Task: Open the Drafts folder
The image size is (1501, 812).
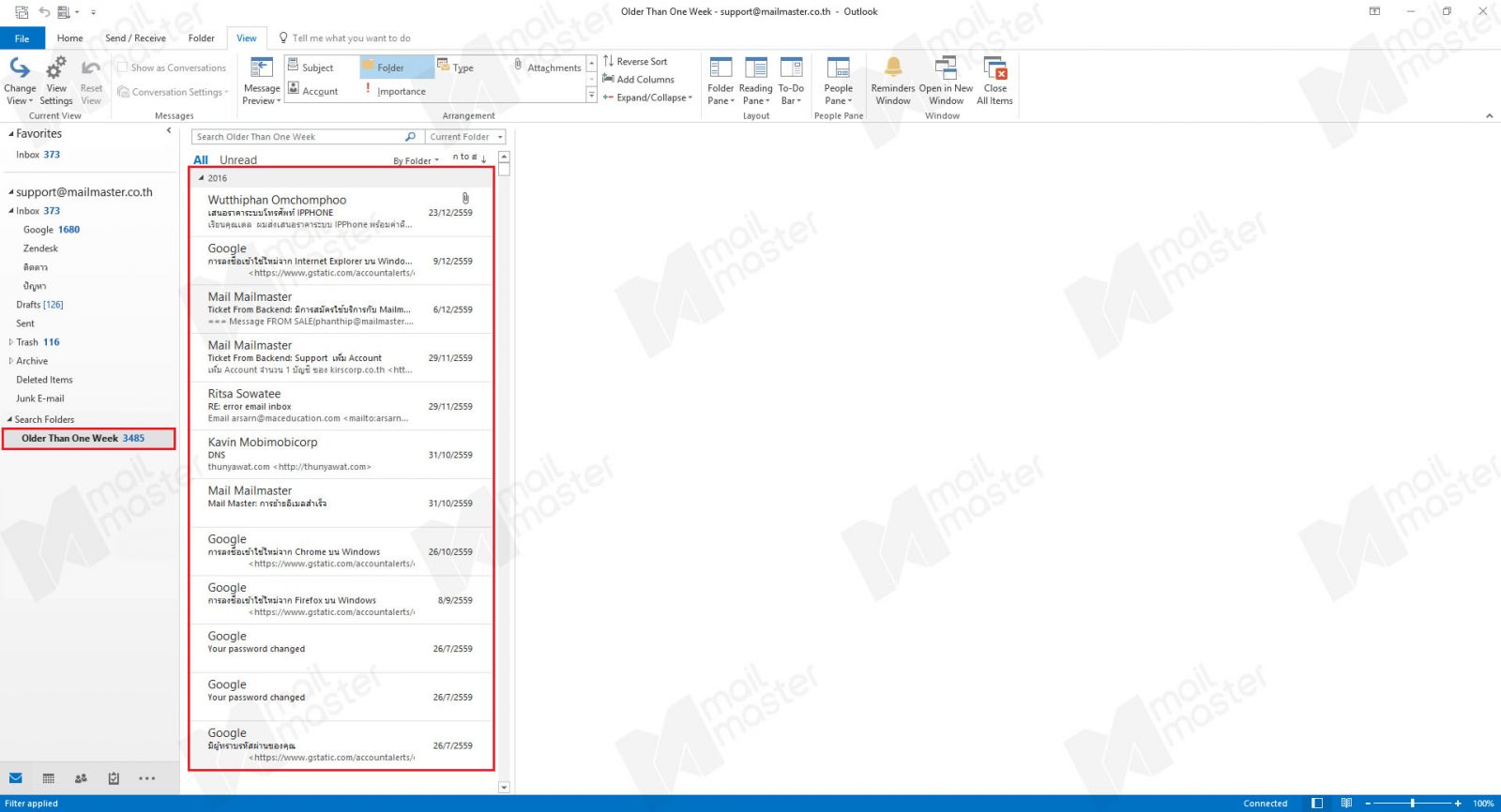Action: [x=39, y=305]
